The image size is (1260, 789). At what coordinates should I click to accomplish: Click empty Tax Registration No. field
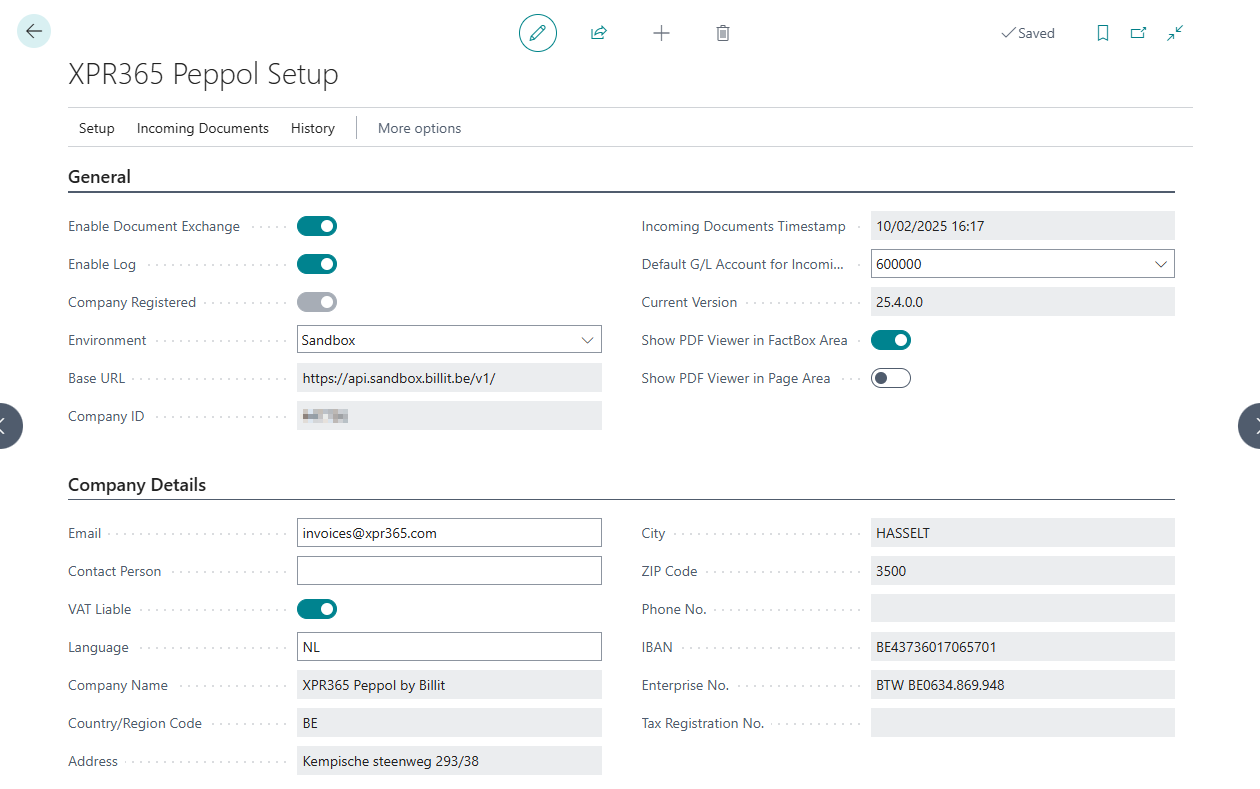pyautogui.click(x=1022, y=723)
